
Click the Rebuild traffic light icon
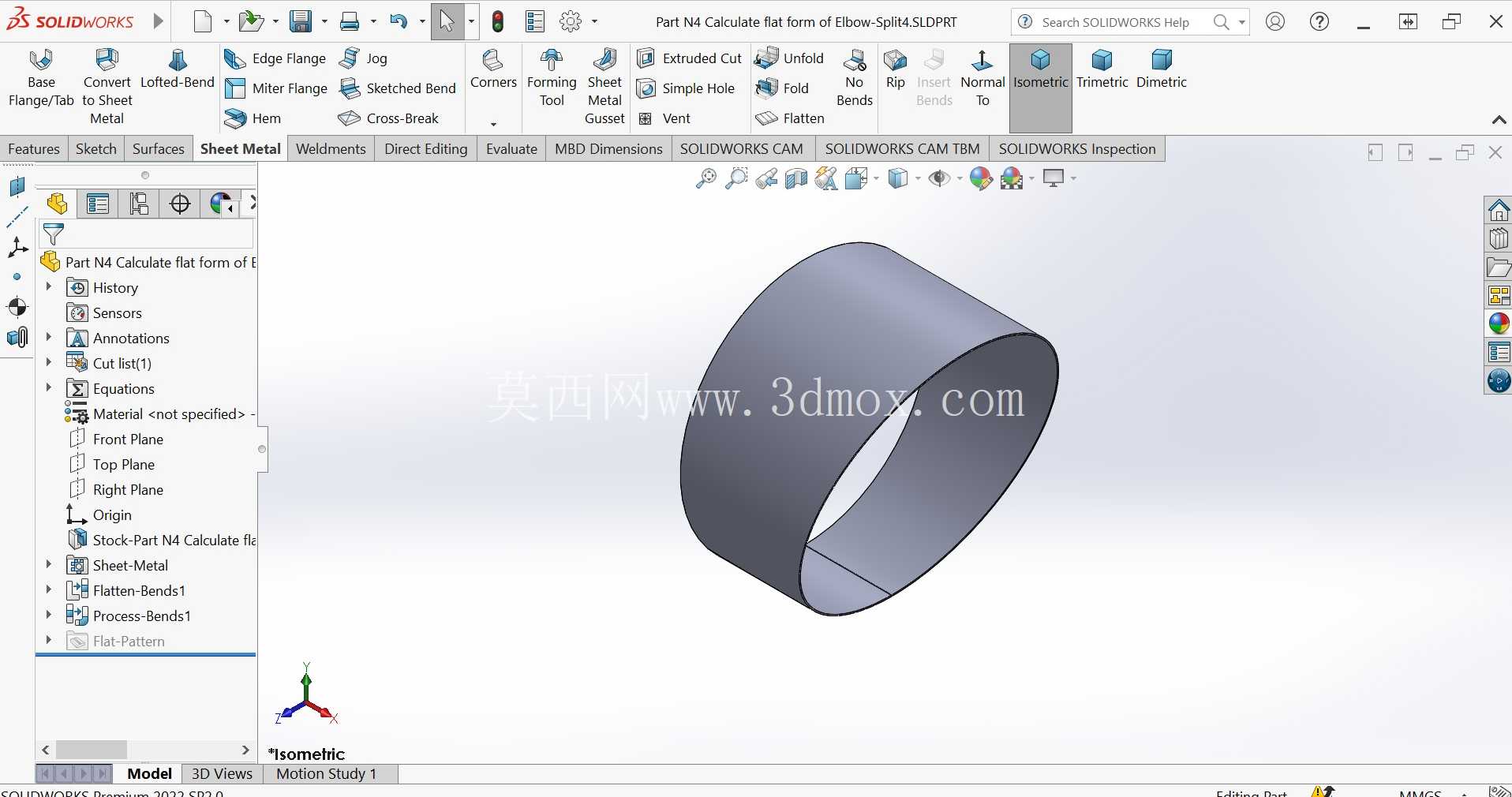(x=497, y=21)
